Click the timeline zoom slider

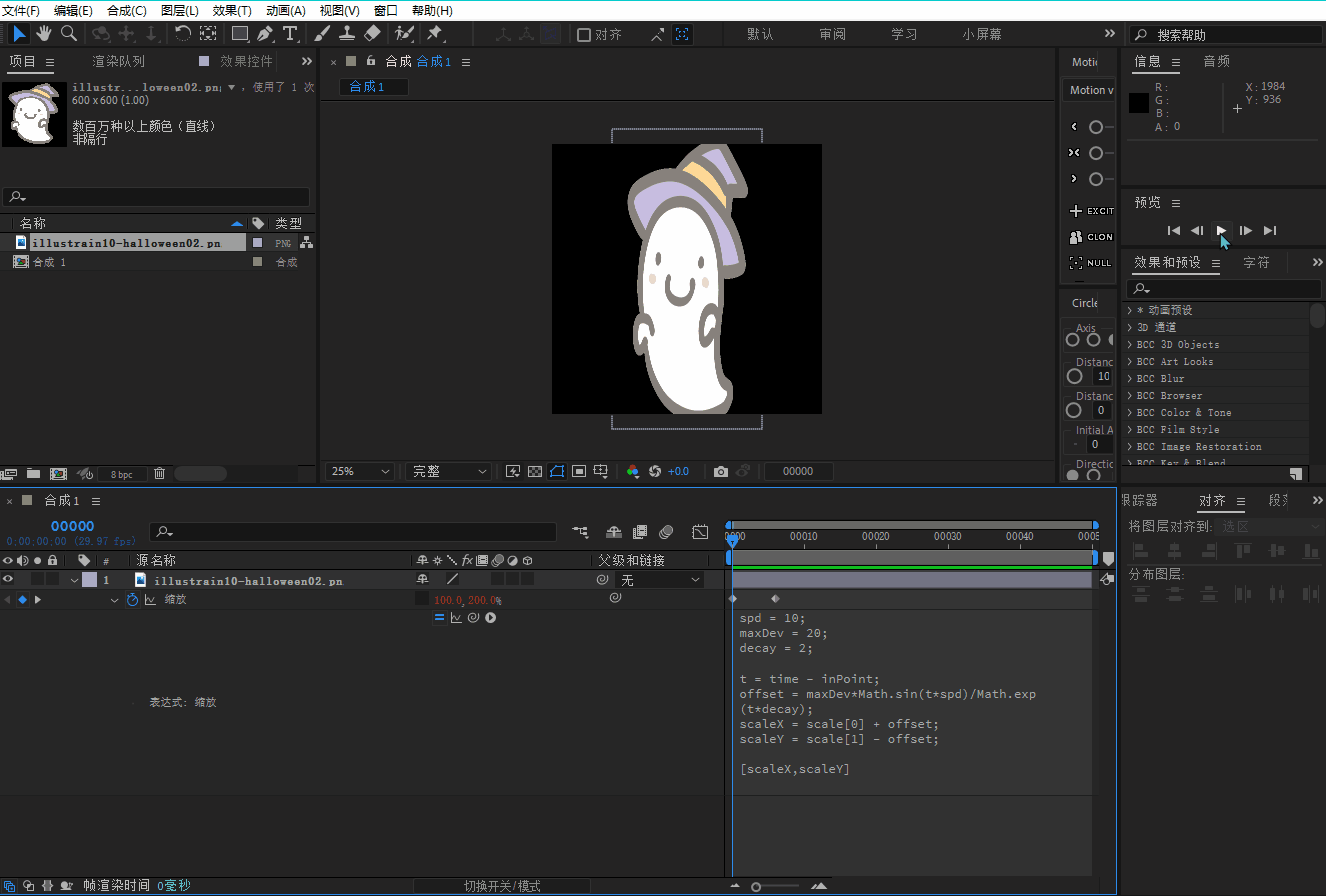pyautogui.click(x=757, y=886)
